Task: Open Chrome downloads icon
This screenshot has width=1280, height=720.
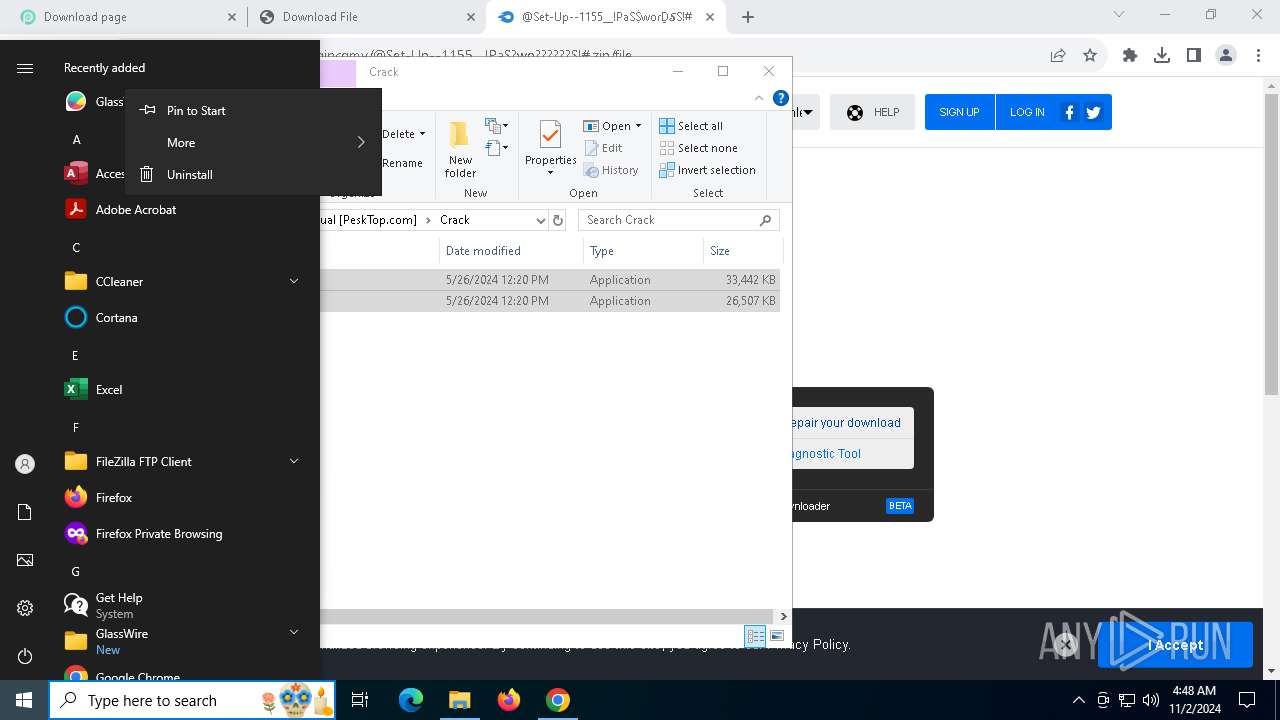Action: pyautogui.click(x=1162, y=55)
